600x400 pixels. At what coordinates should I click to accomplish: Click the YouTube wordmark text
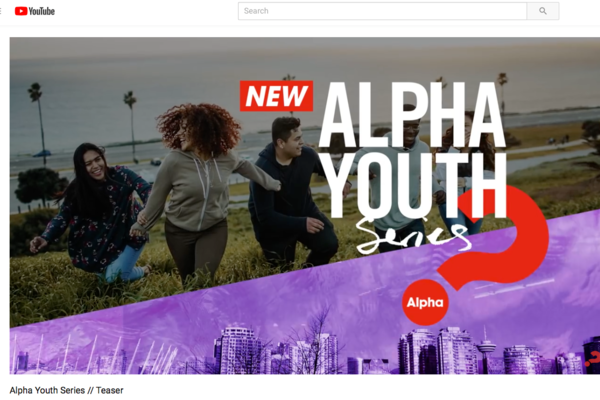42,11
